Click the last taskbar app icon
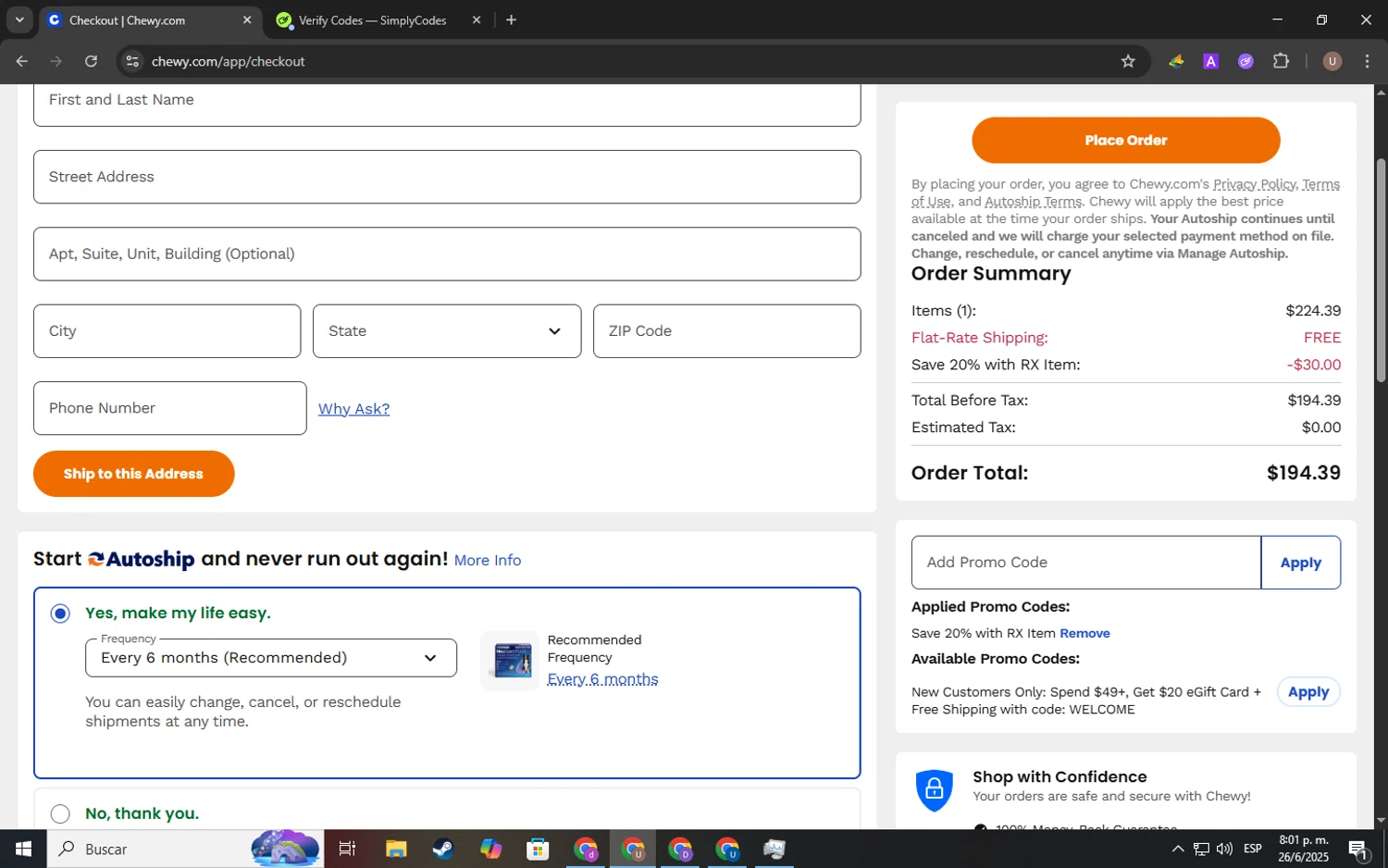 pyautogui.click(x=775, y=849)
